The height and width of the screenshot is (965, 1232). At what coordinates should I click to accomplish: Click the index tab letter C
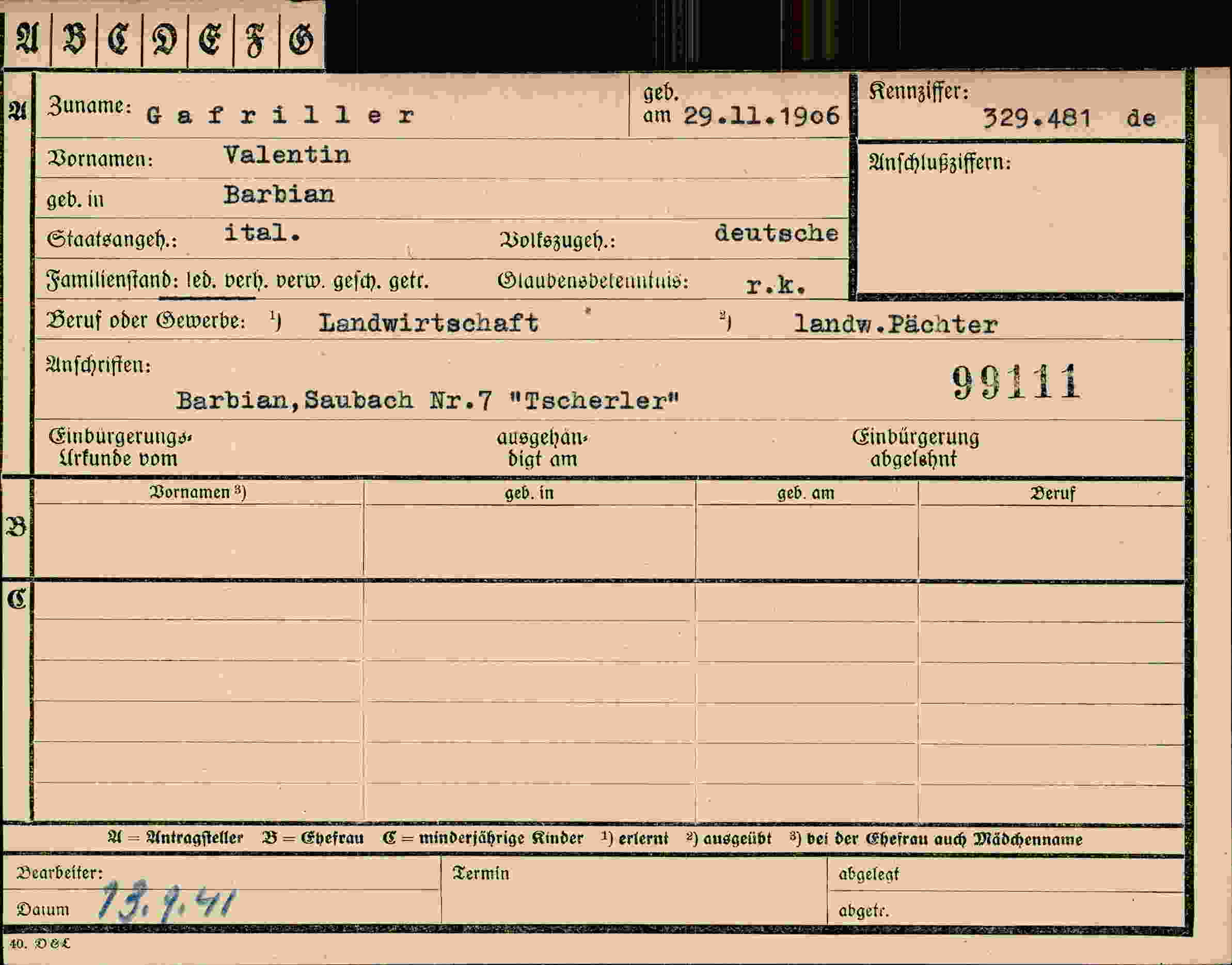point(119,40)
